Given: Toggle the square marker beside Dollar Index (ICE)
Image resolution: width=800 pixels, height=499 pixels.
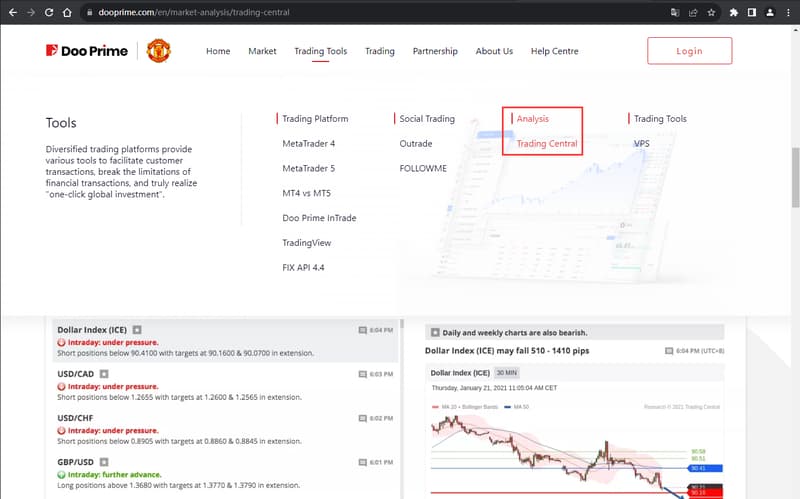Looking at the screenshot, I should click(x=138, y=329).
